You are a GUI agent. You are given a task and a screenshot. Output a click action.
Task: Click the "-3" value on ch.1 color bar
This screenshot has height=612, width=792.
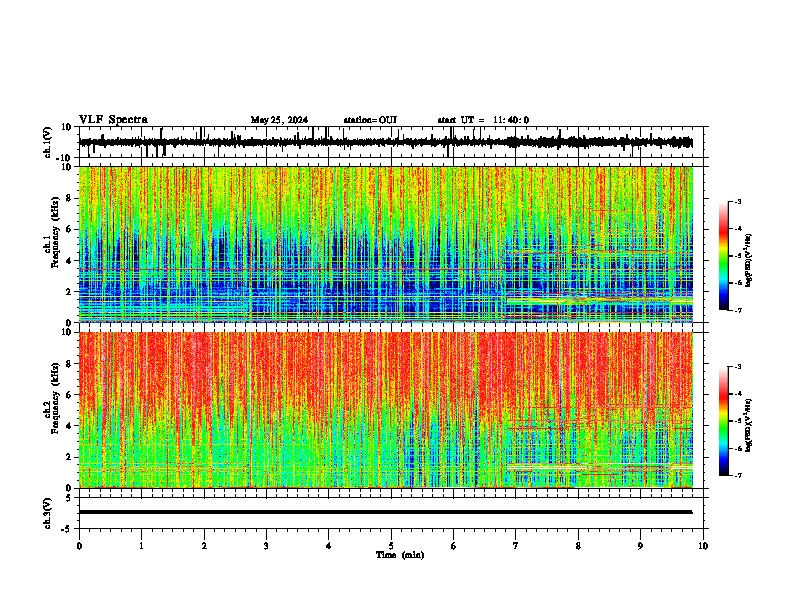(738, 201)
